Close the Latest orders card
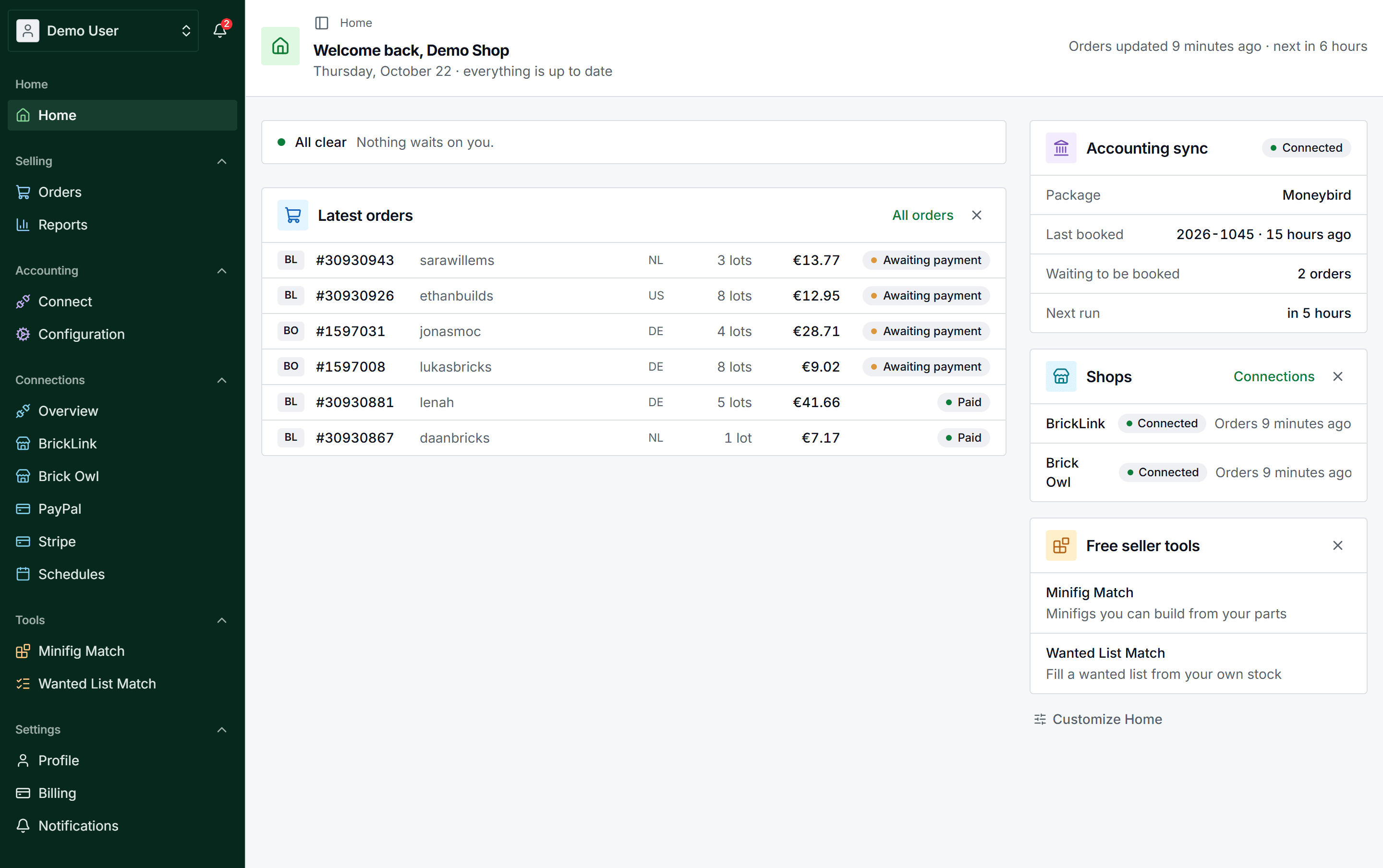Screen dimensions: 1383x868 977,215
